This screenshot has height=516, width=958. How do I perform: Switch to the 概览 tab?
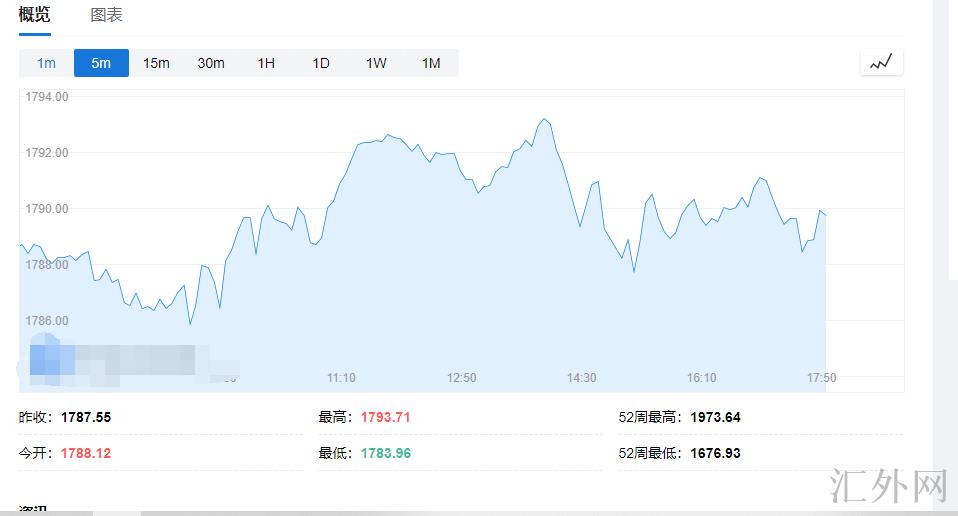click(x=34, y=16)
